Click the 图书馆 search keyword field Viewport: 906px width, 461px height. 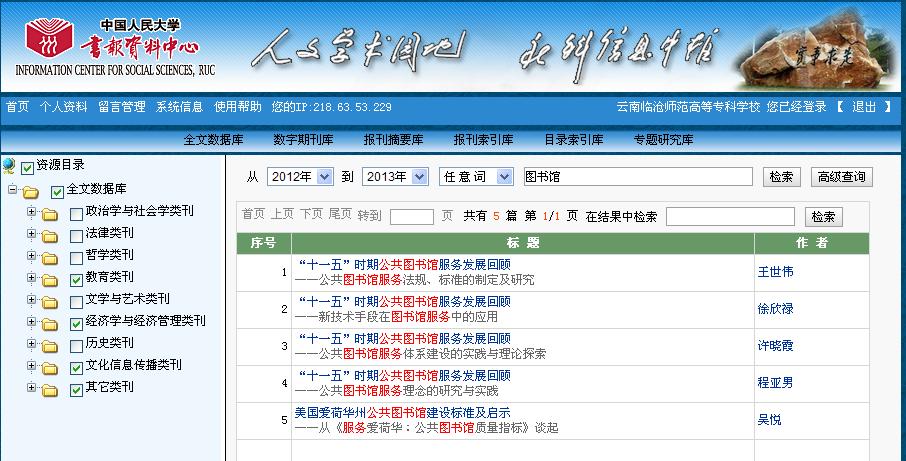[x=637, y=177]
